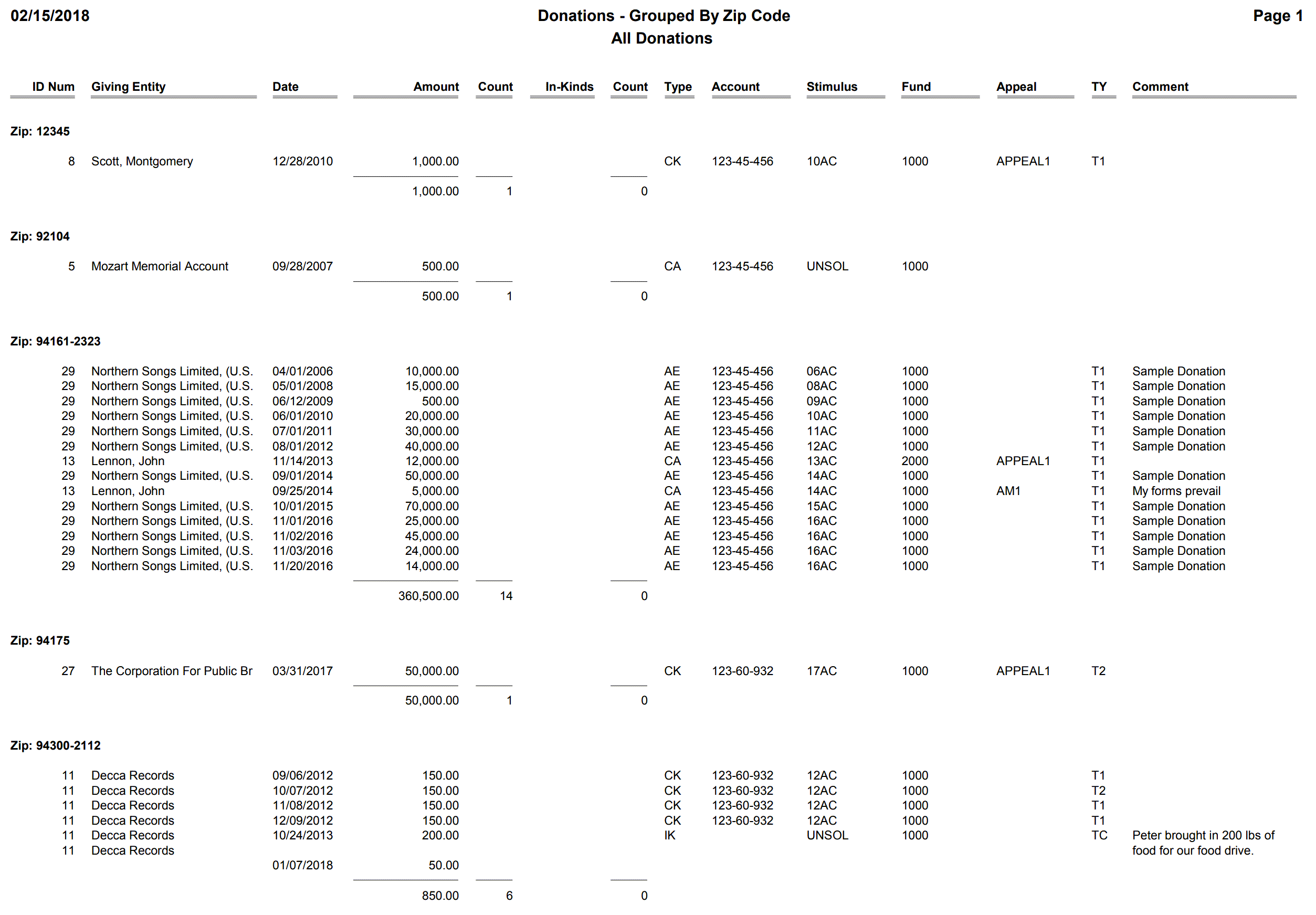Click the 70,000.00 amount
Image resolution: width=1316 pixels, height=915 pixels.
432,506
